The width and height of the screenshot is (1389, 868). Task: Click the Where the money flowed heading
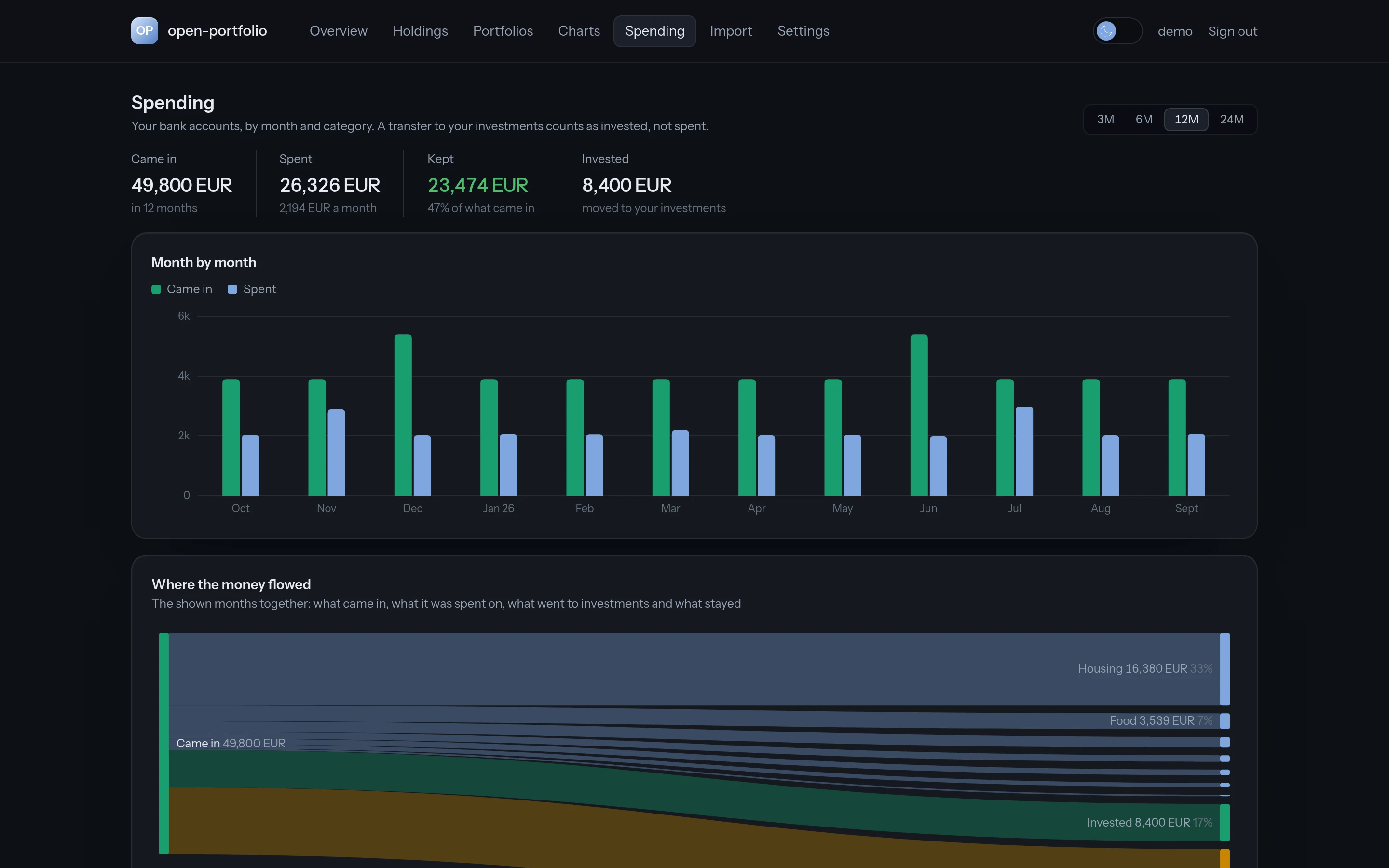[x=231, y=584]
